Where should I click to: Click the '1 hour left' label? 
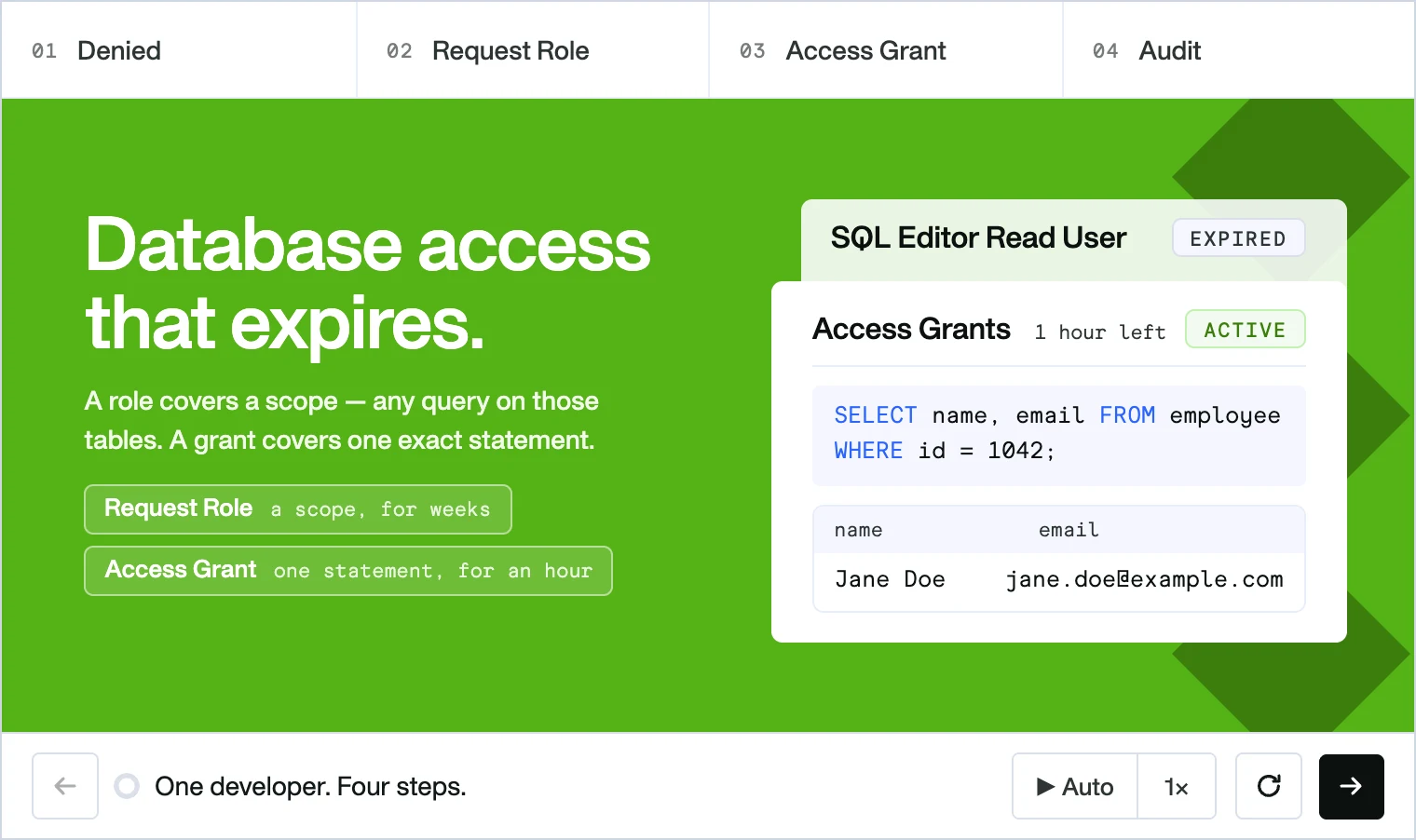click(1100, 332)
